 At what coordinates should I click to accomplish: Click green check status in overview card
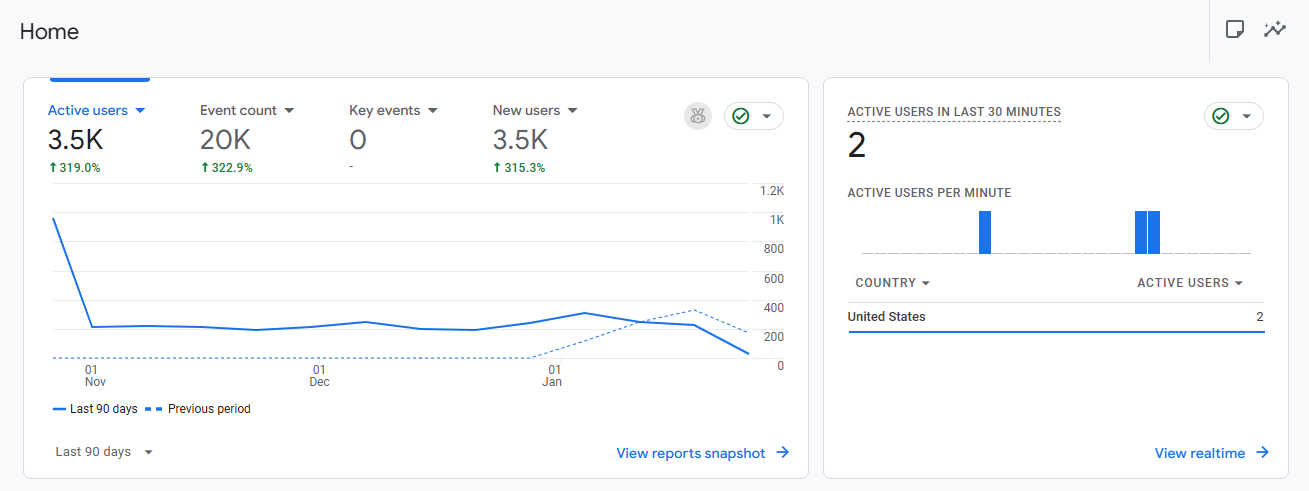coord(741,116)
